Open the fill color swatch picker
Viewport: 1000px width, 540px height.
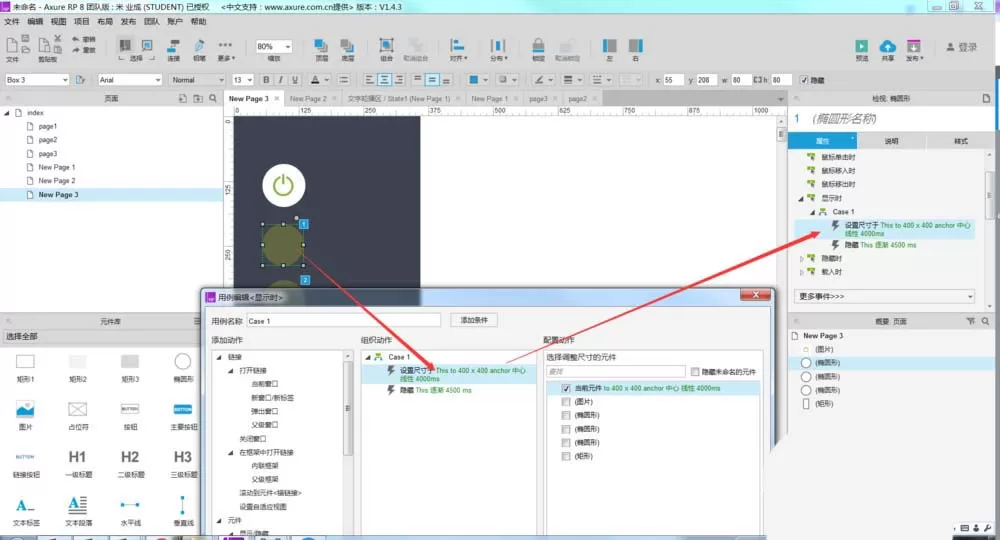click(x=474, y=80)
